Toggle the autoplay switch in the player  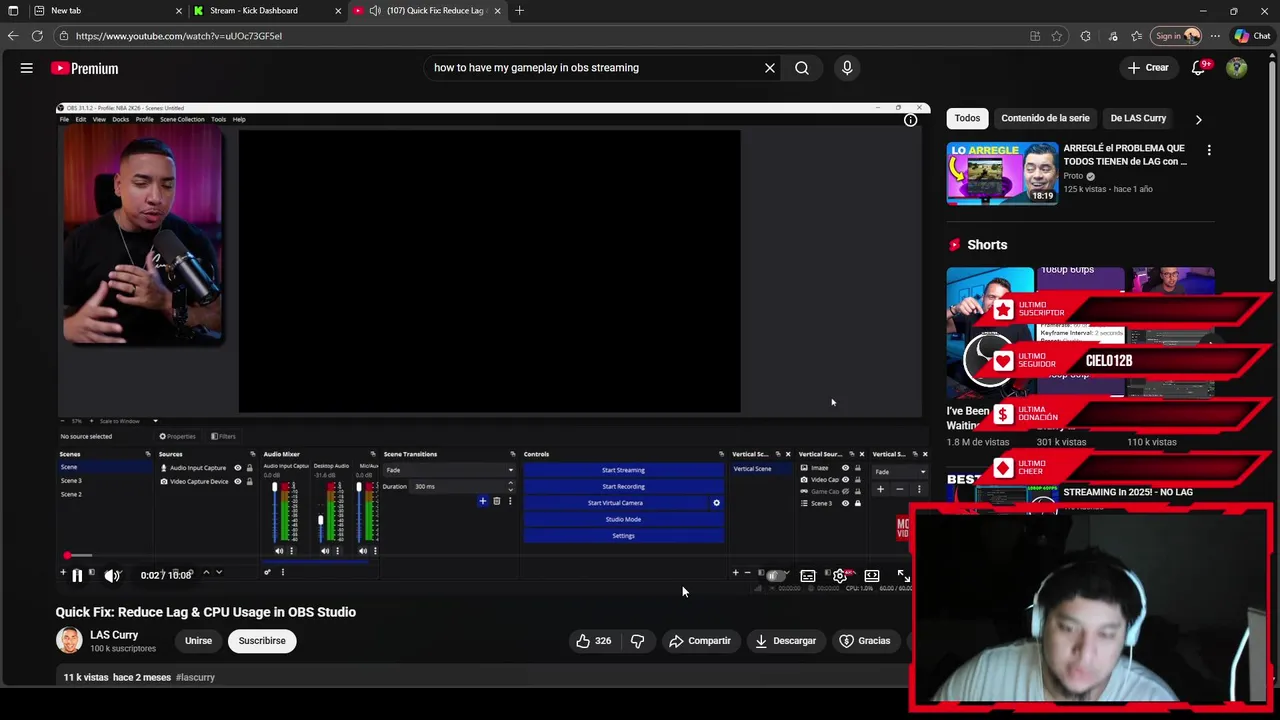[775, 575]
